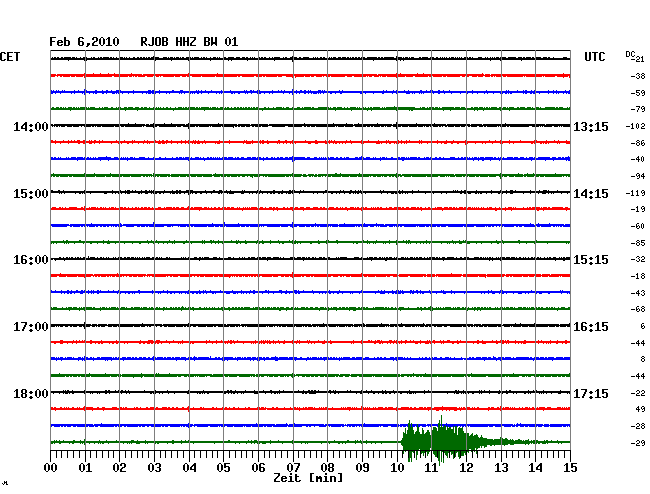
Task: Click the '00' minute axis label
Action: pos(51,468)
